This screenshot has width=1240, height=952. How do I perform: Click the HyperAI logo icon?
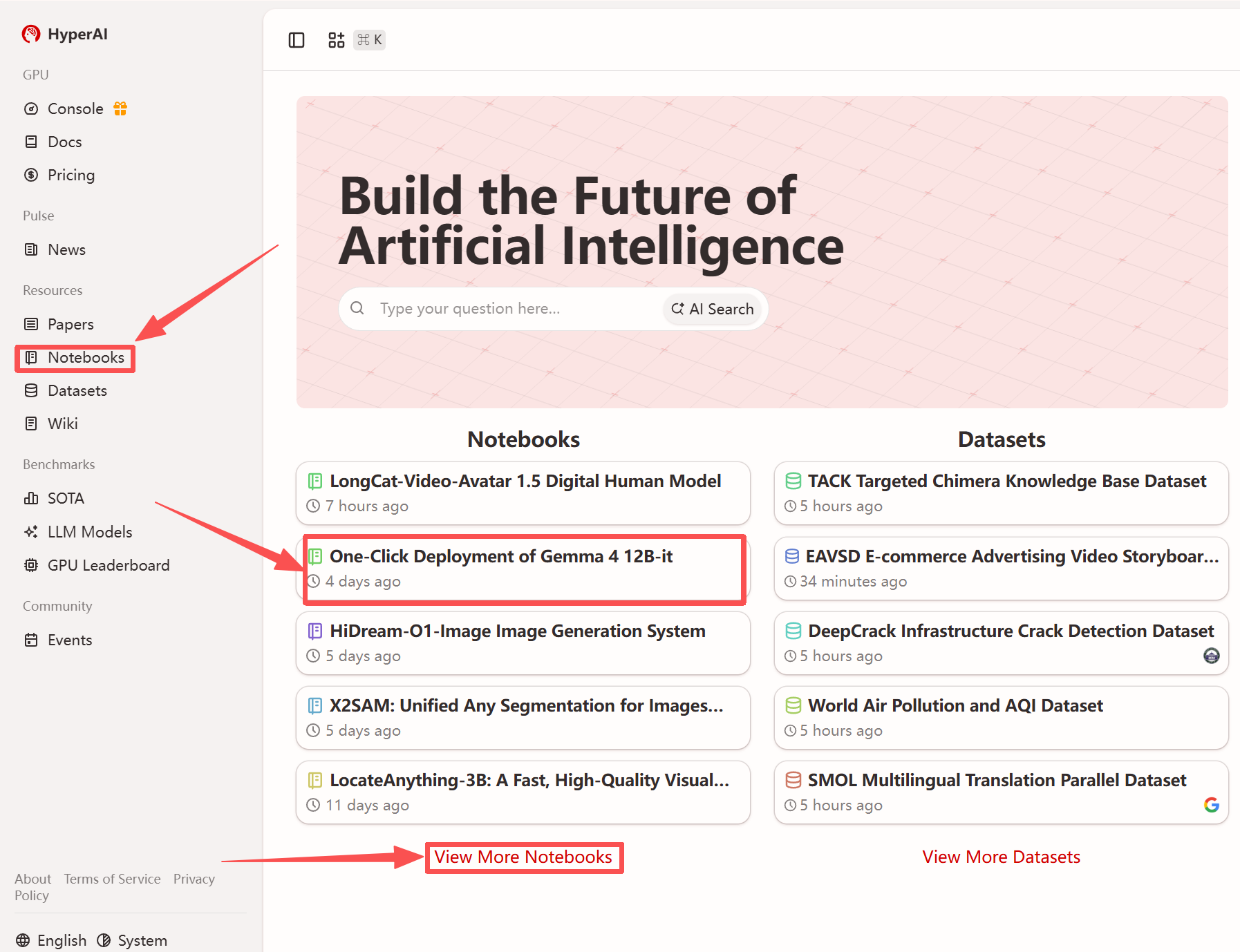[31, 34]
